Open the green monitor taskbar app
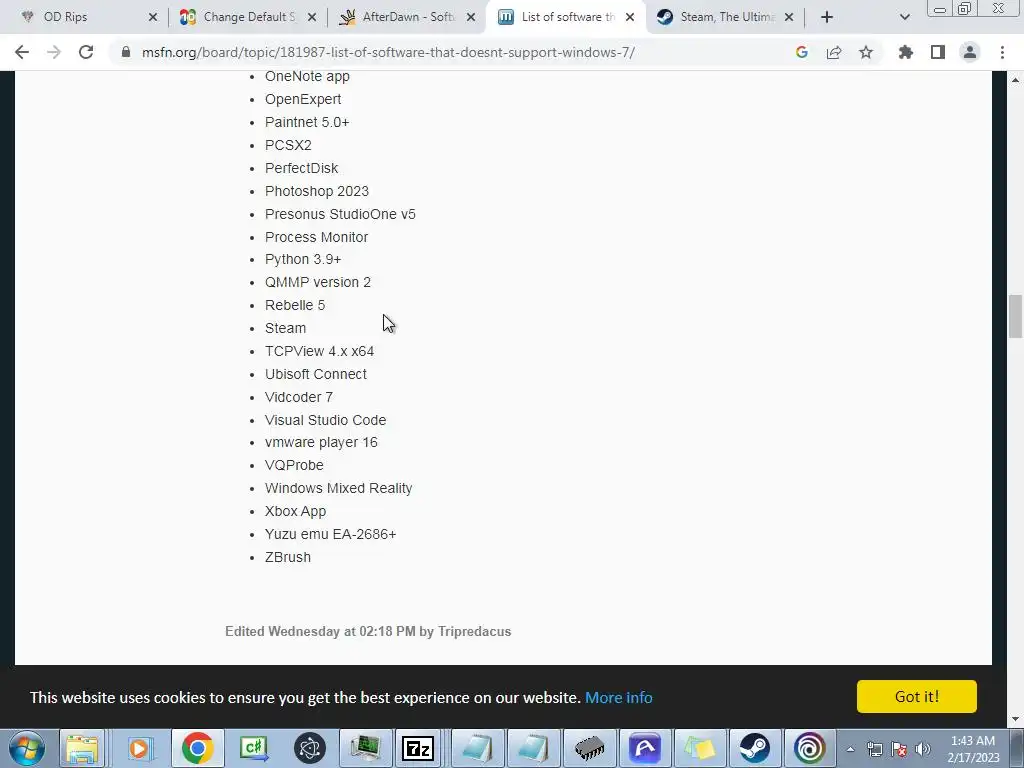1024x768 pixels. [x=366, y=748]
